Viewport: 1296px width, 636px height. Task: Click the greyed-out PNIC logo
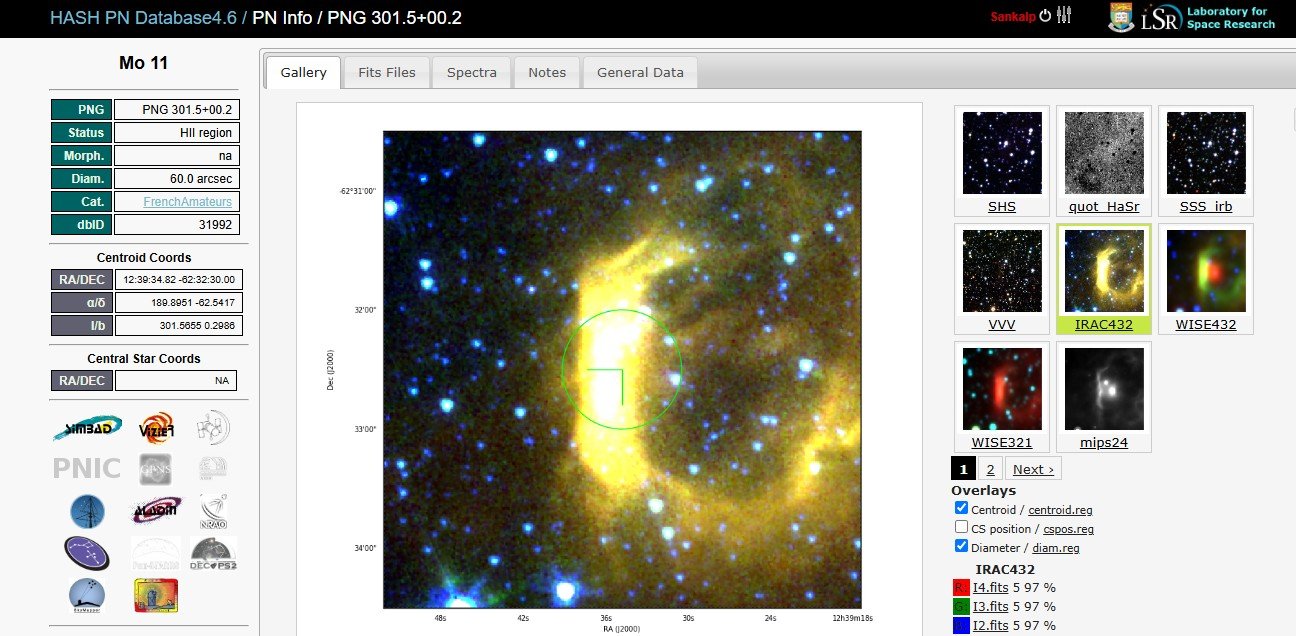pos(87,468)
